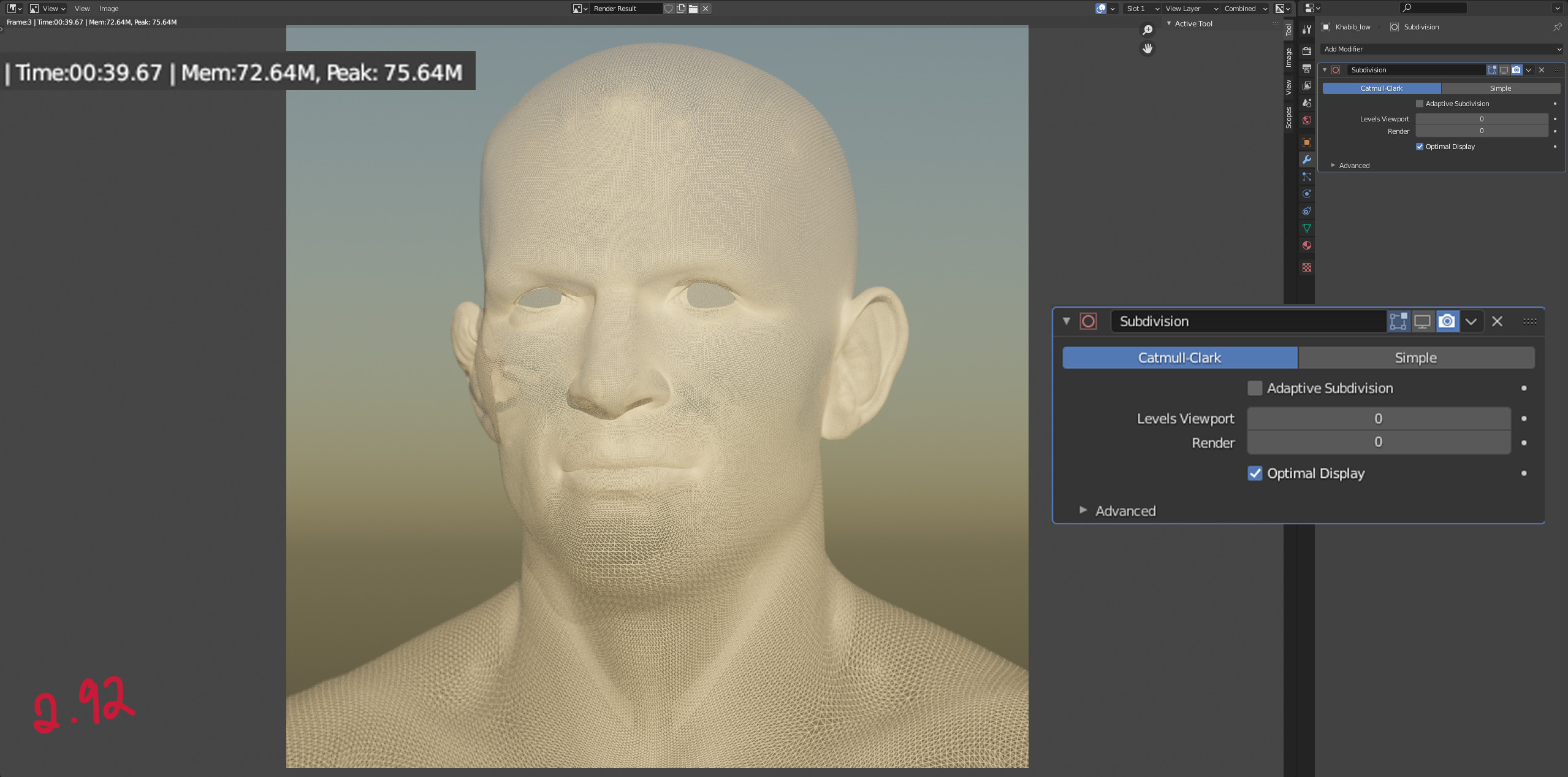
Task: Switch to the Tool sidebar tab
Action: tap(1288, 30)
